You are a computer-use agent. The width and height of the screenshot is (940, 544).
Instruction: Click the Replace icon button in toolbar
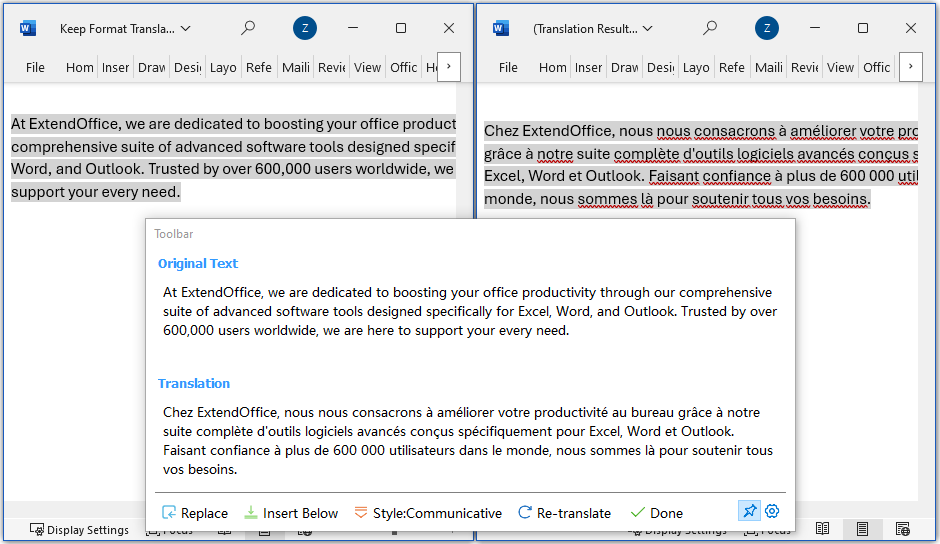coord(195,513)
